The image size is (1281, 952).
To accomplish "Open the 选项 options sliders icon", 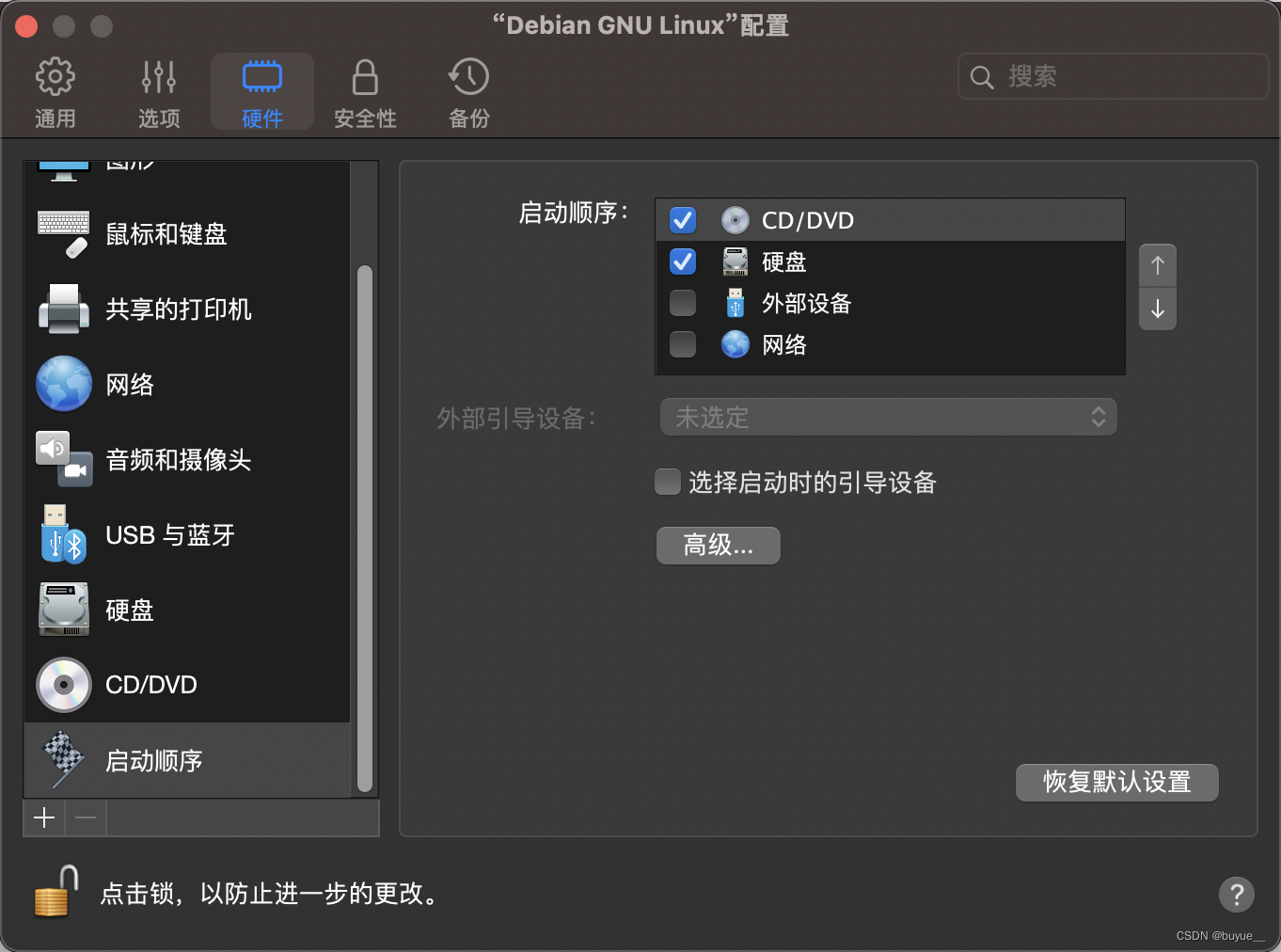I will coord(159,76).
